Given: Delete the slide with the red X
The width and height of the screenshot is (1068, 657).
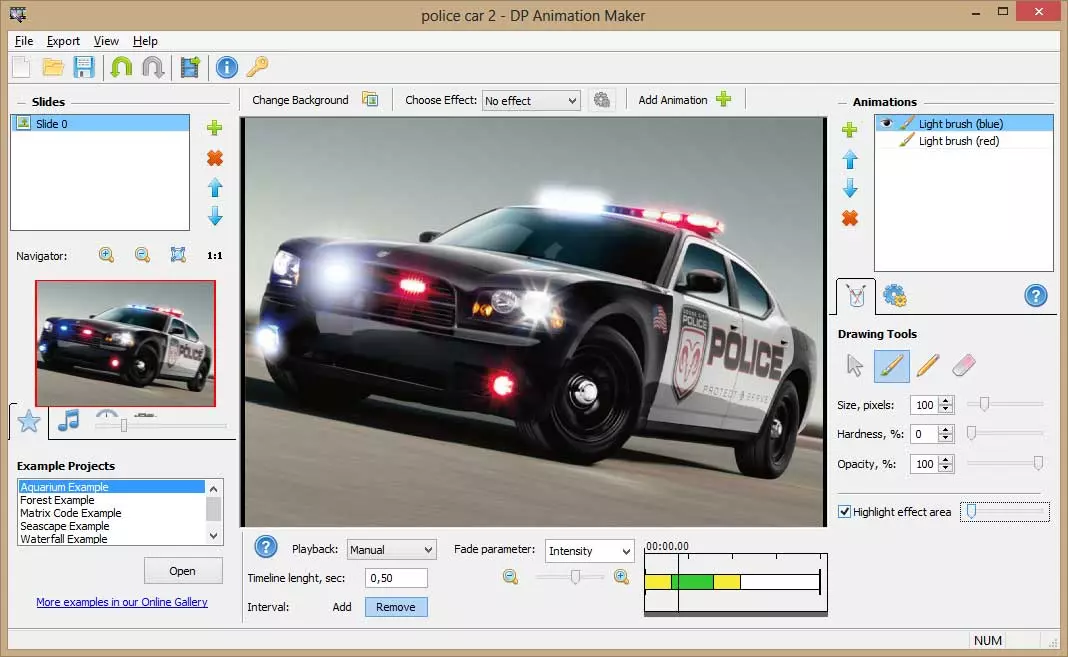Looking at the screenshot, I should tap(215, 158).
